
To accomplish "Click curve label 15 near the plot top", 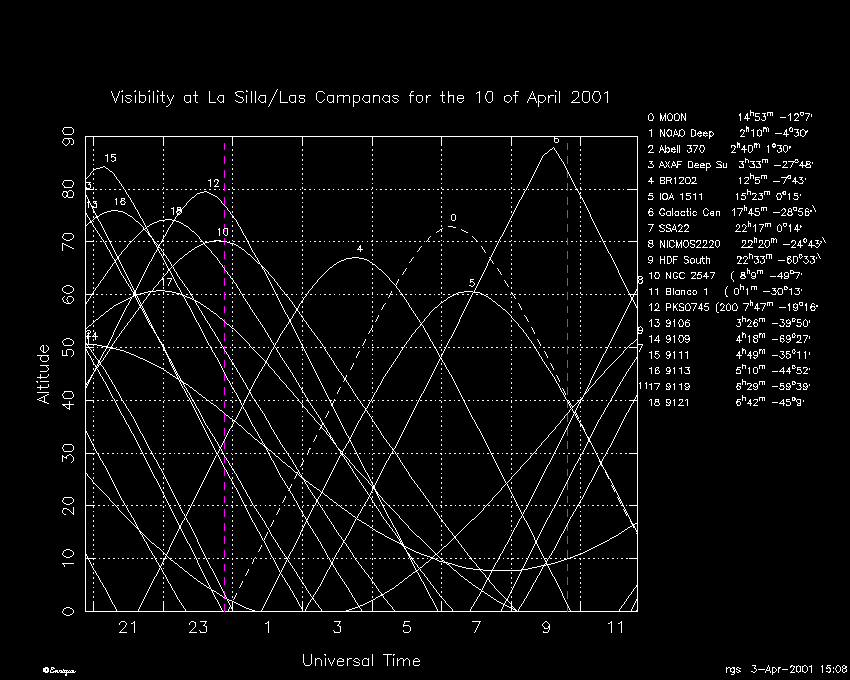I will click(110, 158).
